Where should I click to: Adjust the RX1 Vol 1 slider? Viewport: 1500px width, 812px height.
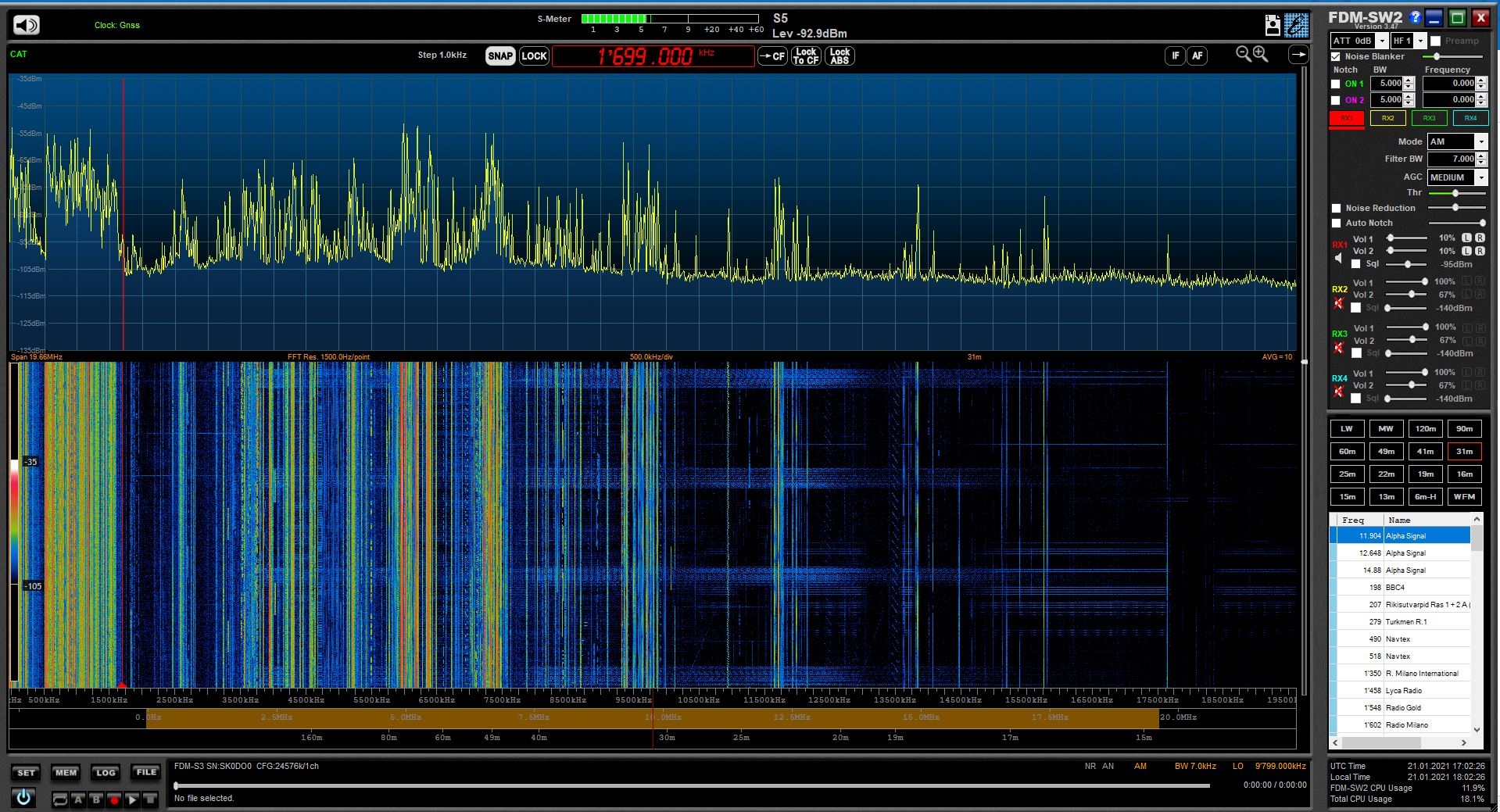pos(1391,238)
